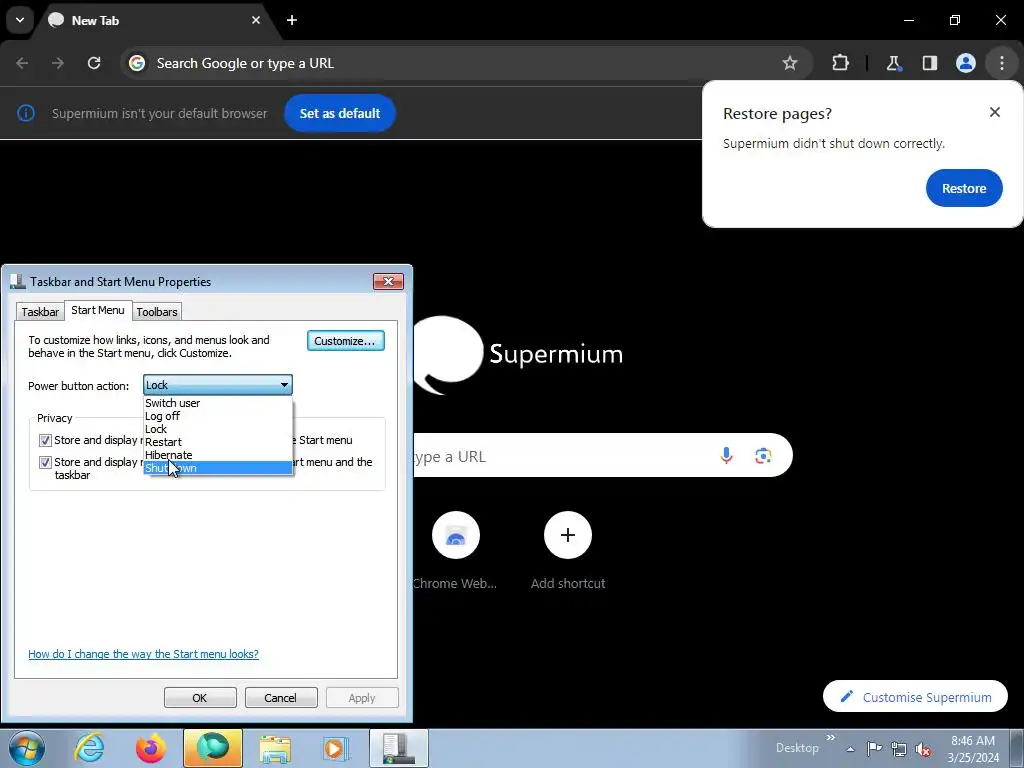Choose Shut down from the dropdown list
Viewport: 1024px width, 768px height.
coord(218,468)
